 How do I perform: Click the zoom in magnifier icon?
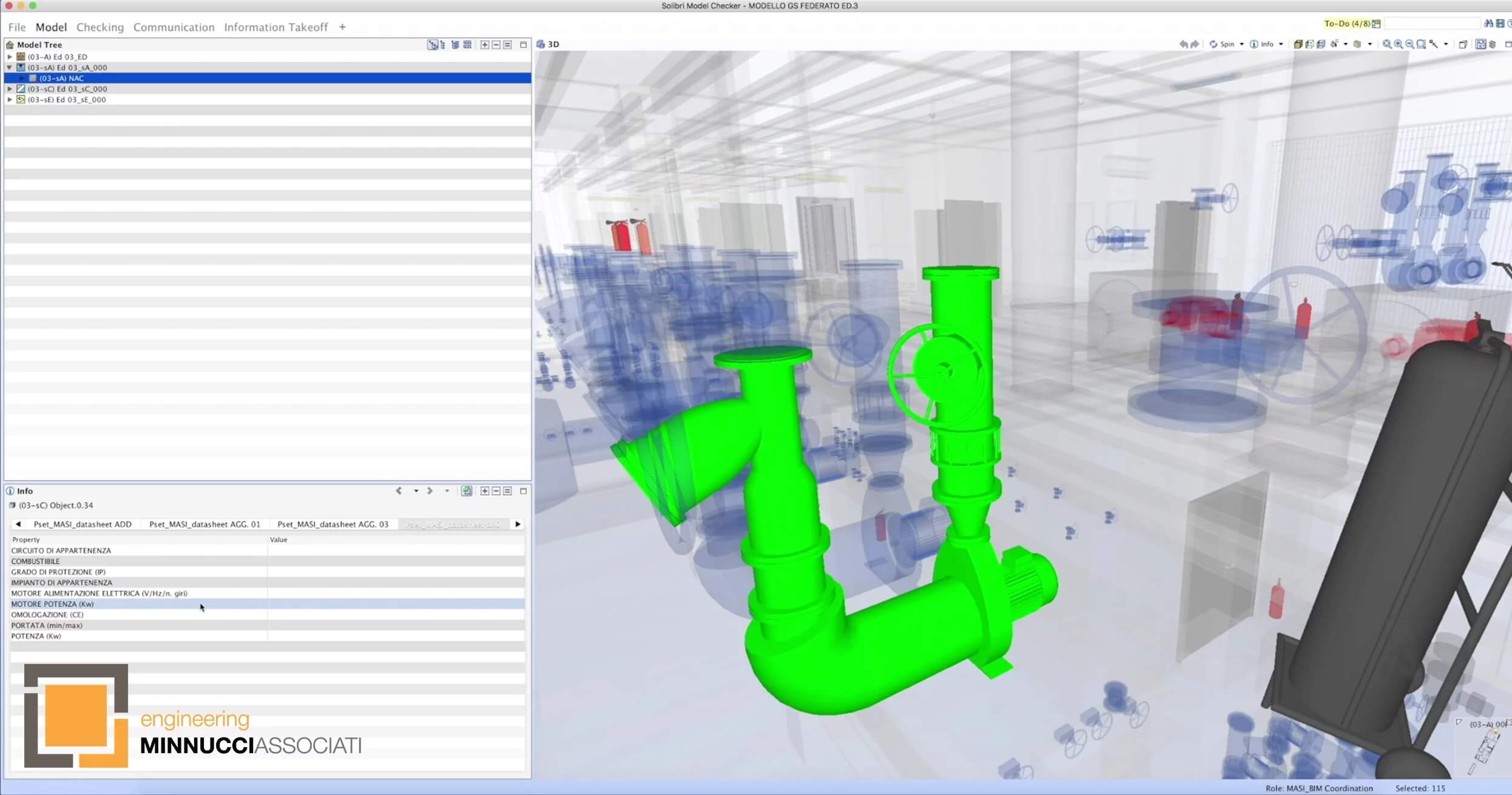(x=1399, y=44)
